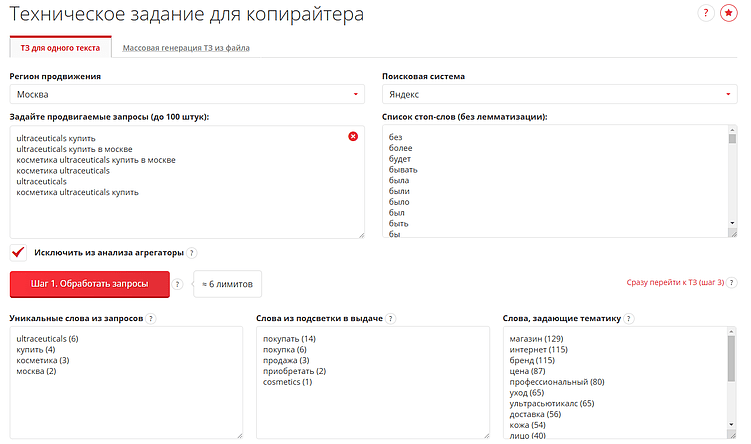Click highlight word 'покупать (14)'

coord(289,339)
